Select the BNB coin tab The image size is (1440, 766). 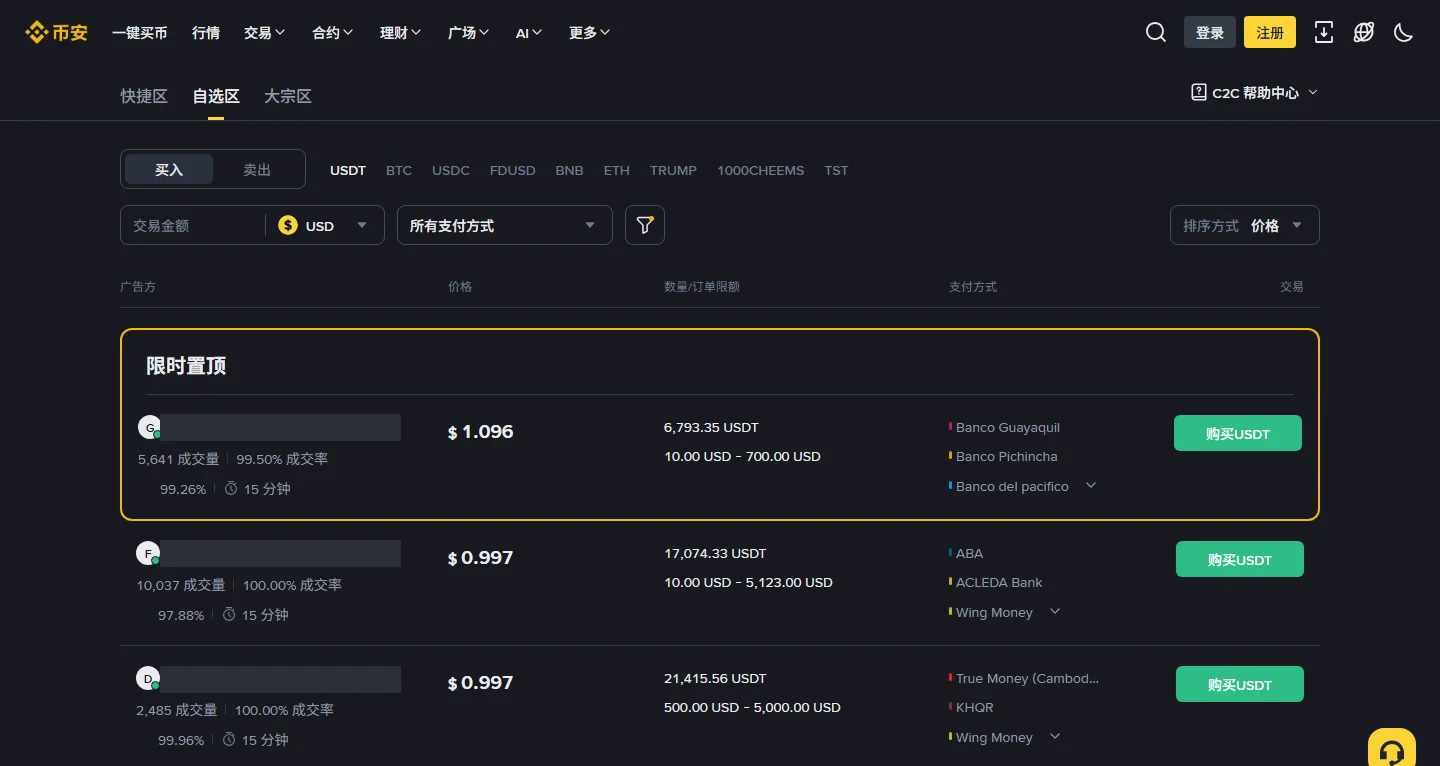click(569, 170)
